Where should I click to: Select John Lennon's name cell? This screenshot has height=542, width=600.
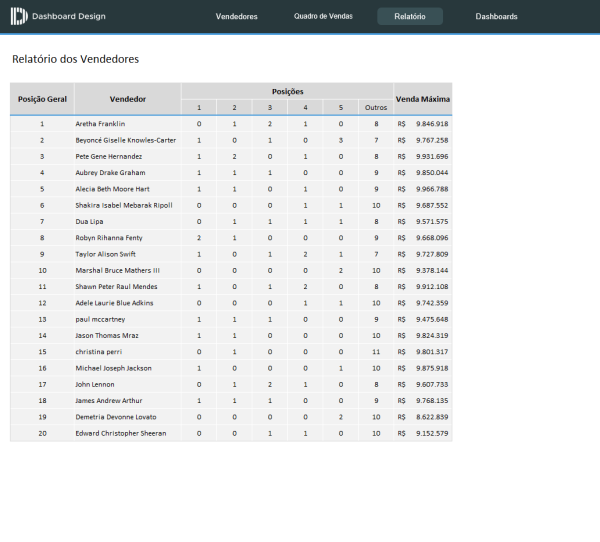click(x=95, y=384)
